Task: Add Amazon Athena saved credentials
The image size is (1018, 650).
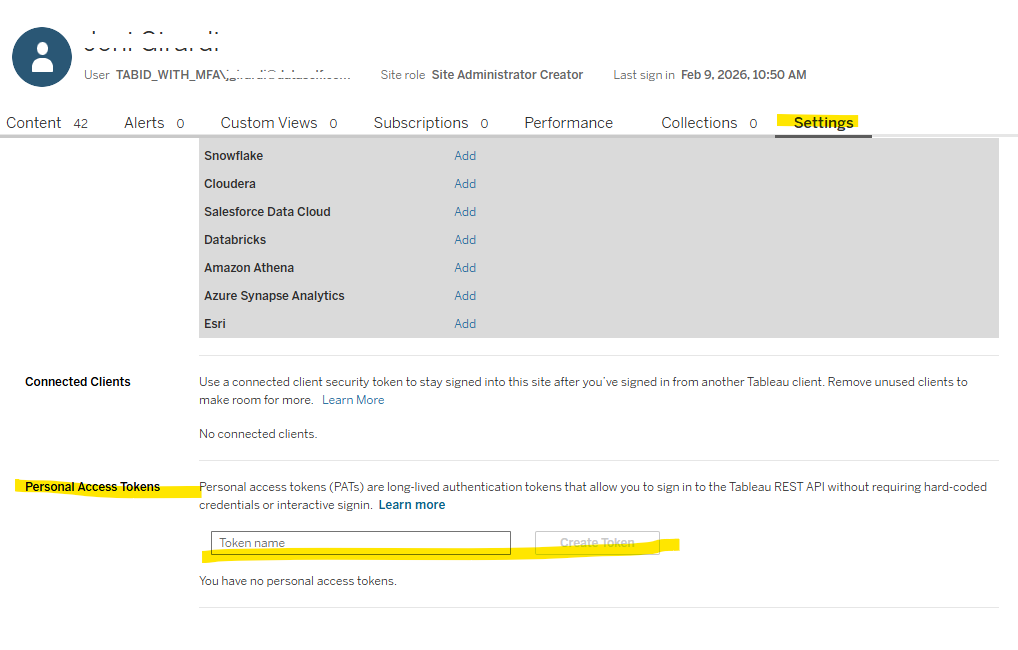Action: pyautogui.click(x=465, y=268)
